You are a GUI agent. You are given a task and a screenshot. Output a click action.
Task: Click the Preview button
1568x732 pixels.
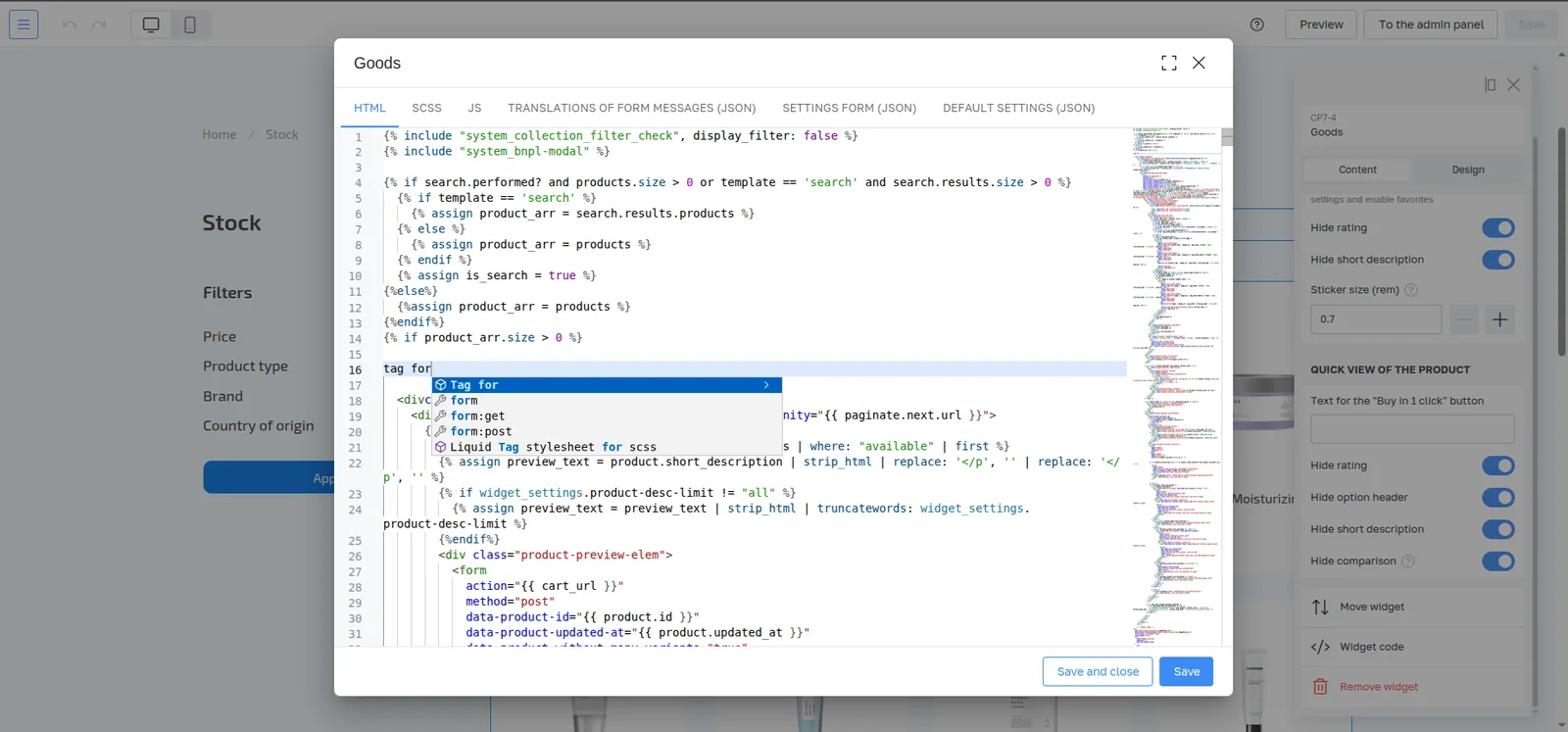1321,24
